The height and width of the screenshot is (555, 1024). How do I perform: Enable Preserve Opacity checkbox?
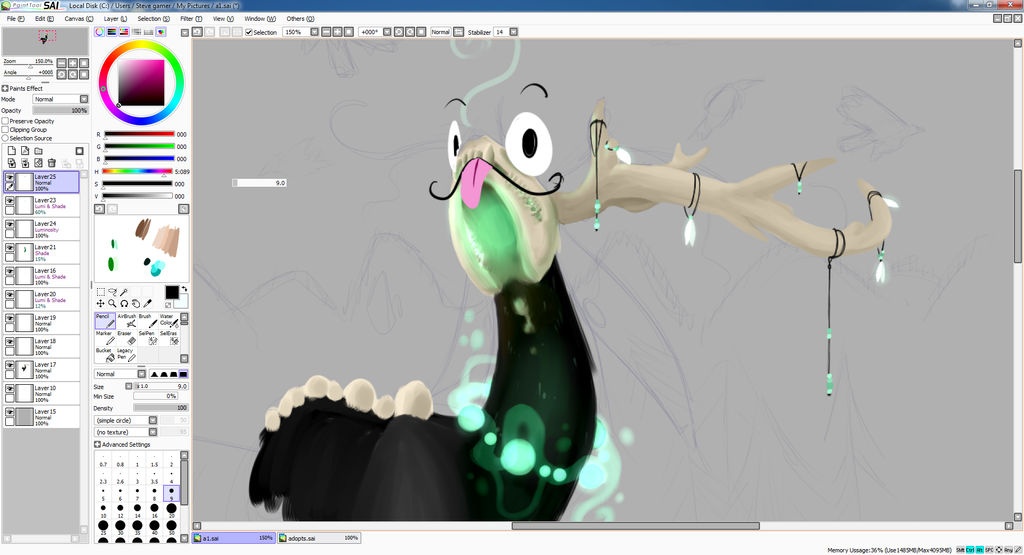click(x=5, y=121)
